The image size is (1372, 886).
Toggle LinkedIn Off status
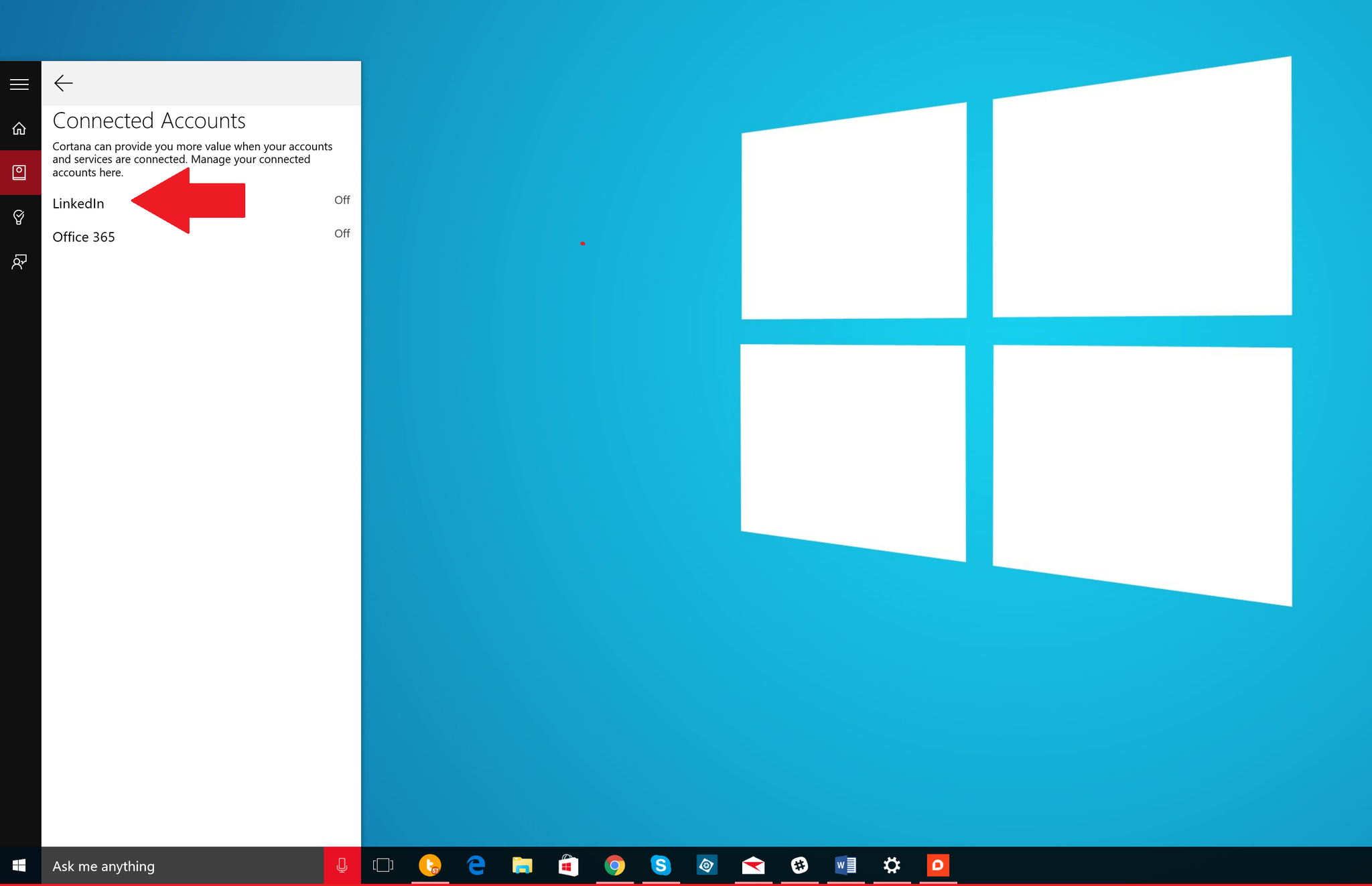(x=342, y=200)
